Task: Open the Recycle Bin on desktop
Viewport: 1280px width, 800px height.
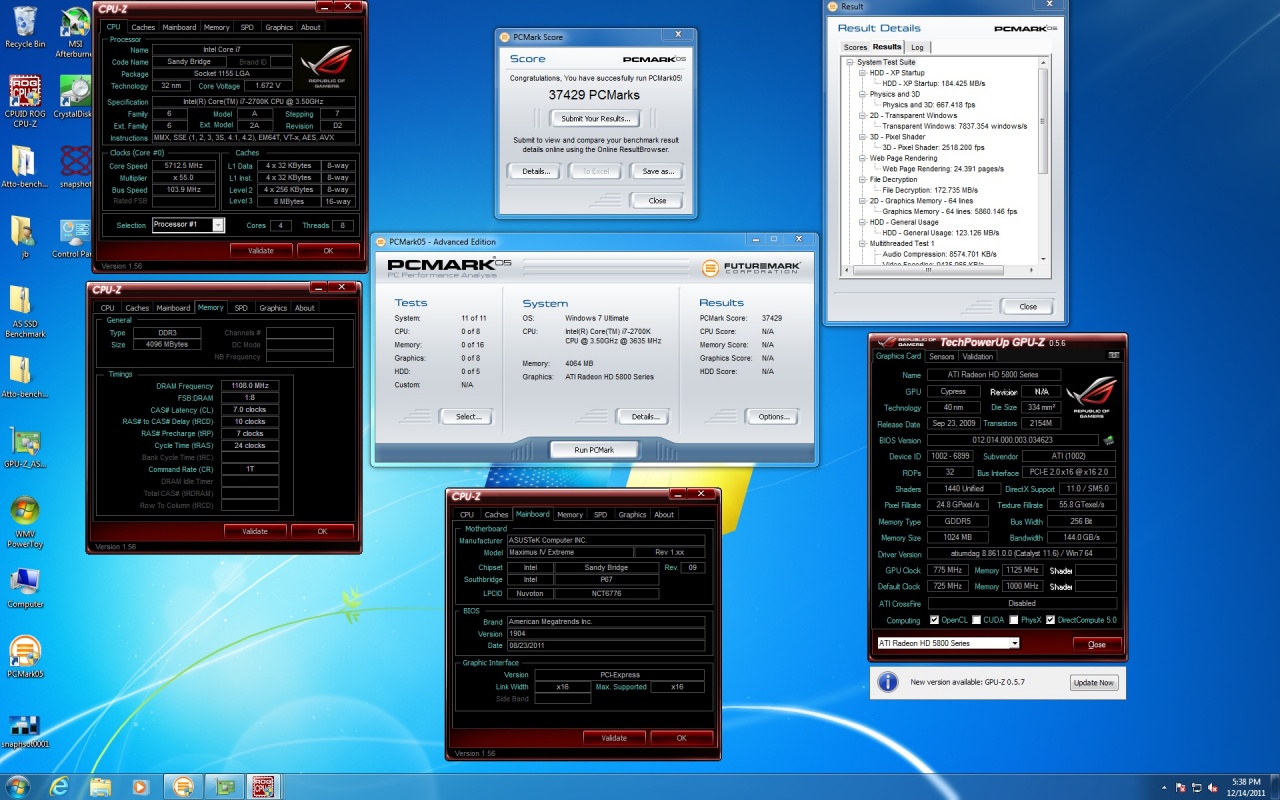Action: coord(24,22)
